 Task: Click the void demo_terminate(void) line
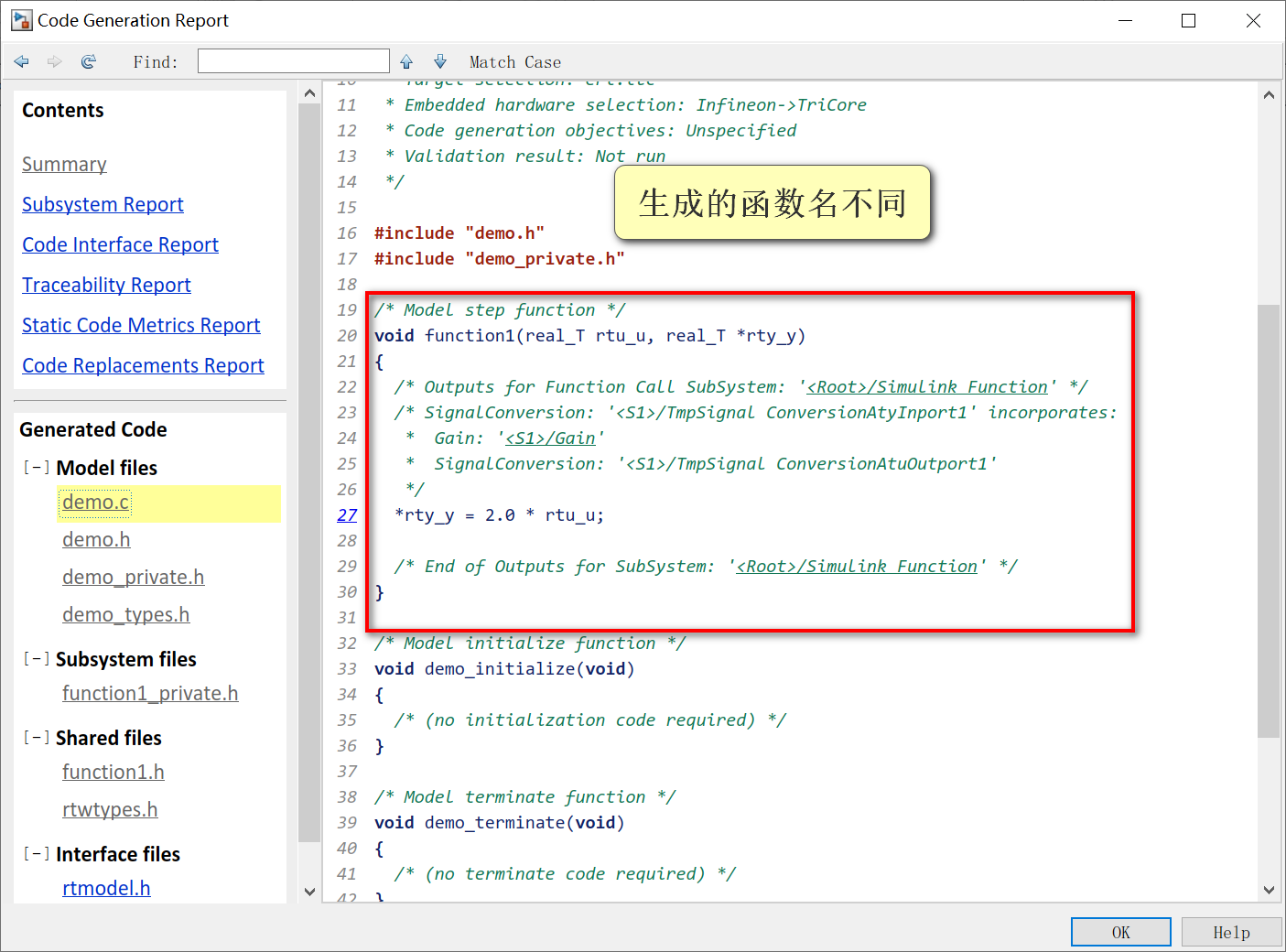coord(500,823)
